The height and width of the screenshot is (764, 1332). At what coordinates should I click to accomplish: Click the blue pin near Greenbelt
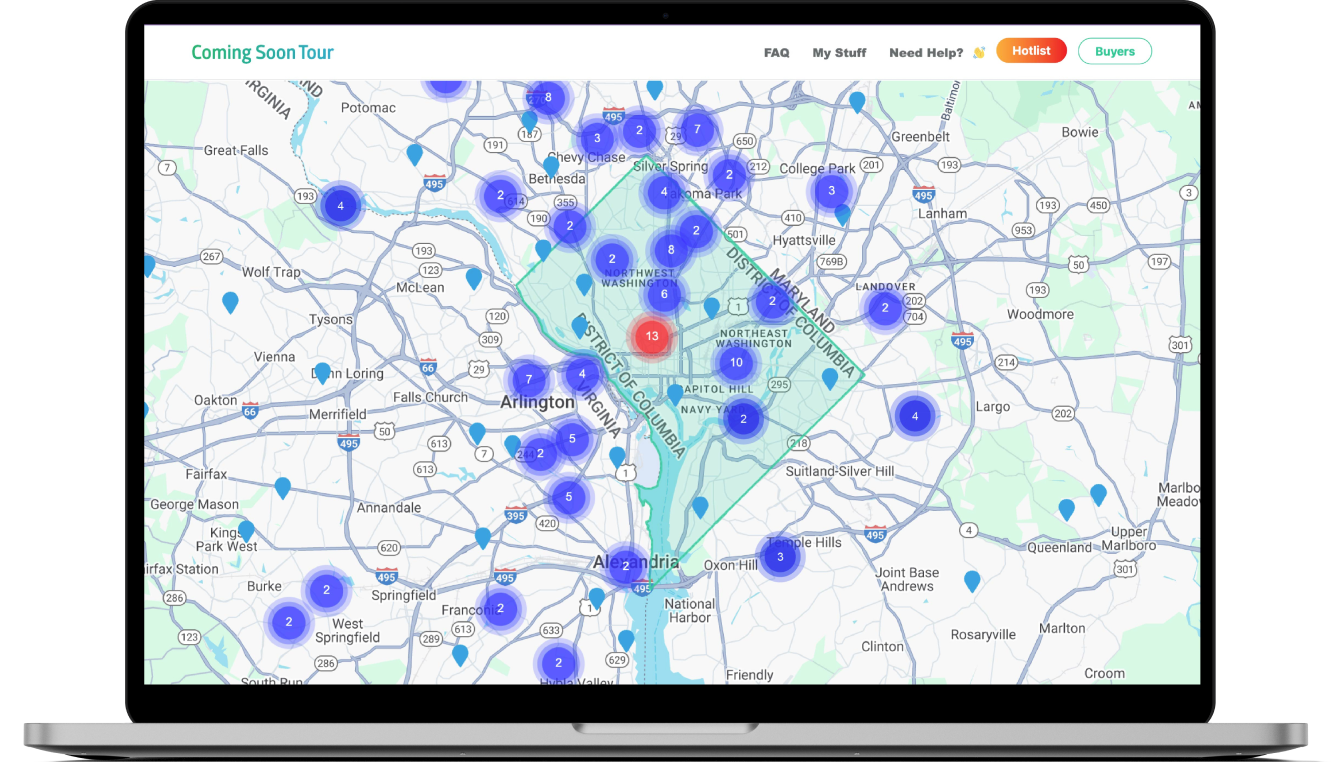pyautogui.click(x=857, y=101)
